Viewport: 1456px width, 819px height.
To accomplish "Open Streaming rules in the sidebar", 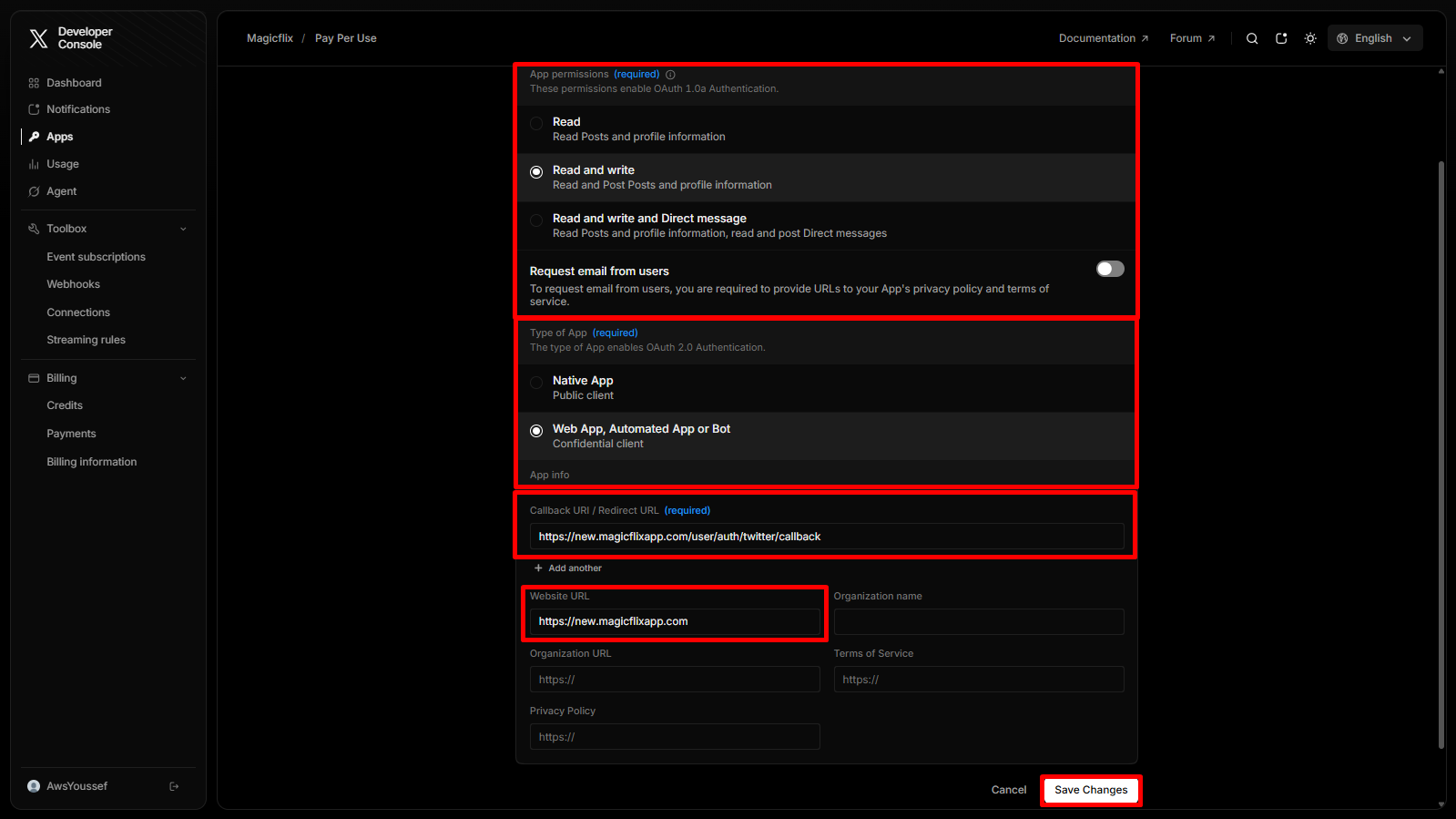I will (x=87, y=340).
